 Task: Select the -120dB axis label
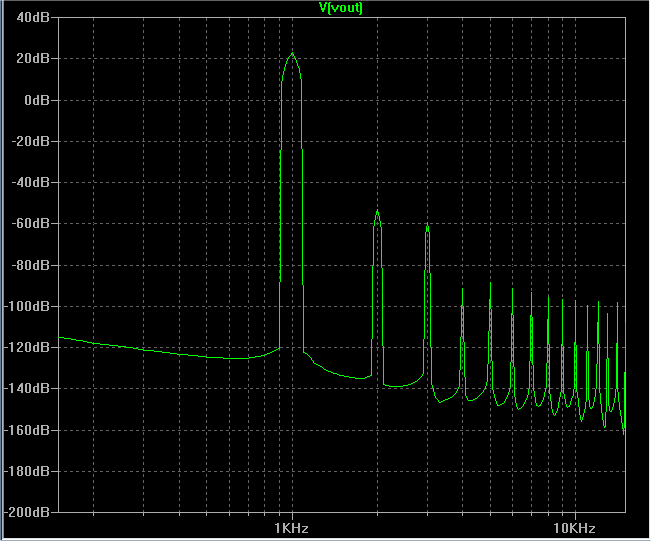(27, 347)
